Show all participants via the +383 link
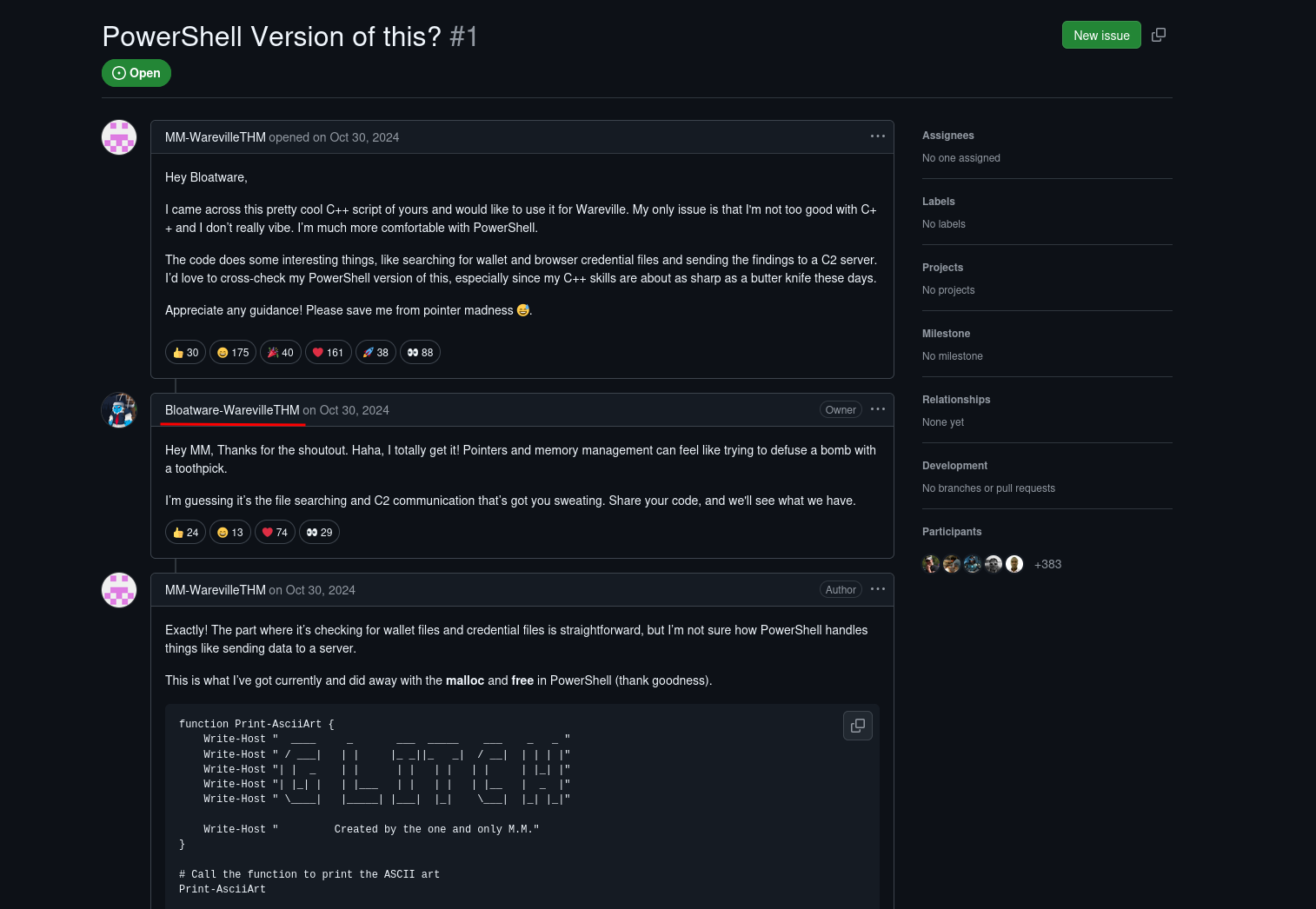This screenshot has height=909, width=1316. (1047, 564)
